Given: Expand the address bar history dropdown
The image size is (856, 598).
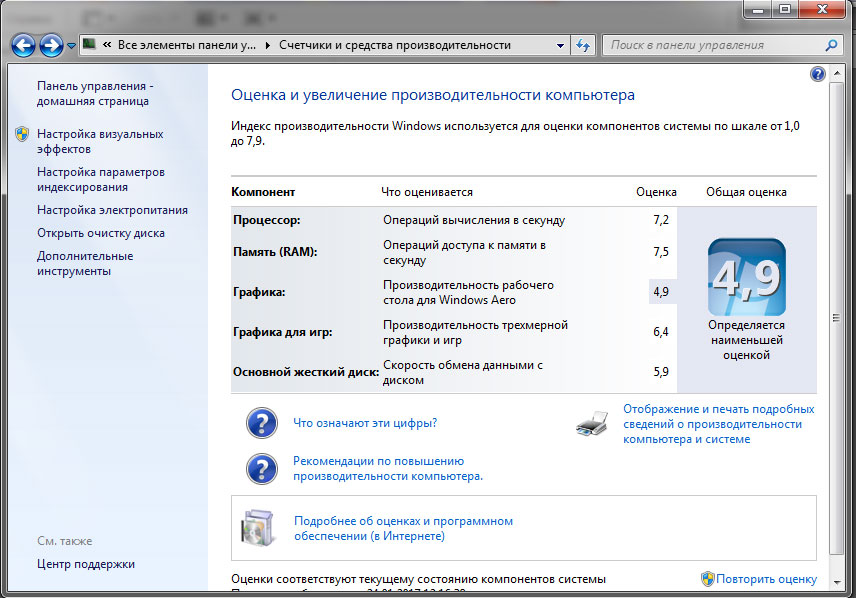Looking at the screenshot, I should click(x=560, y=45).
